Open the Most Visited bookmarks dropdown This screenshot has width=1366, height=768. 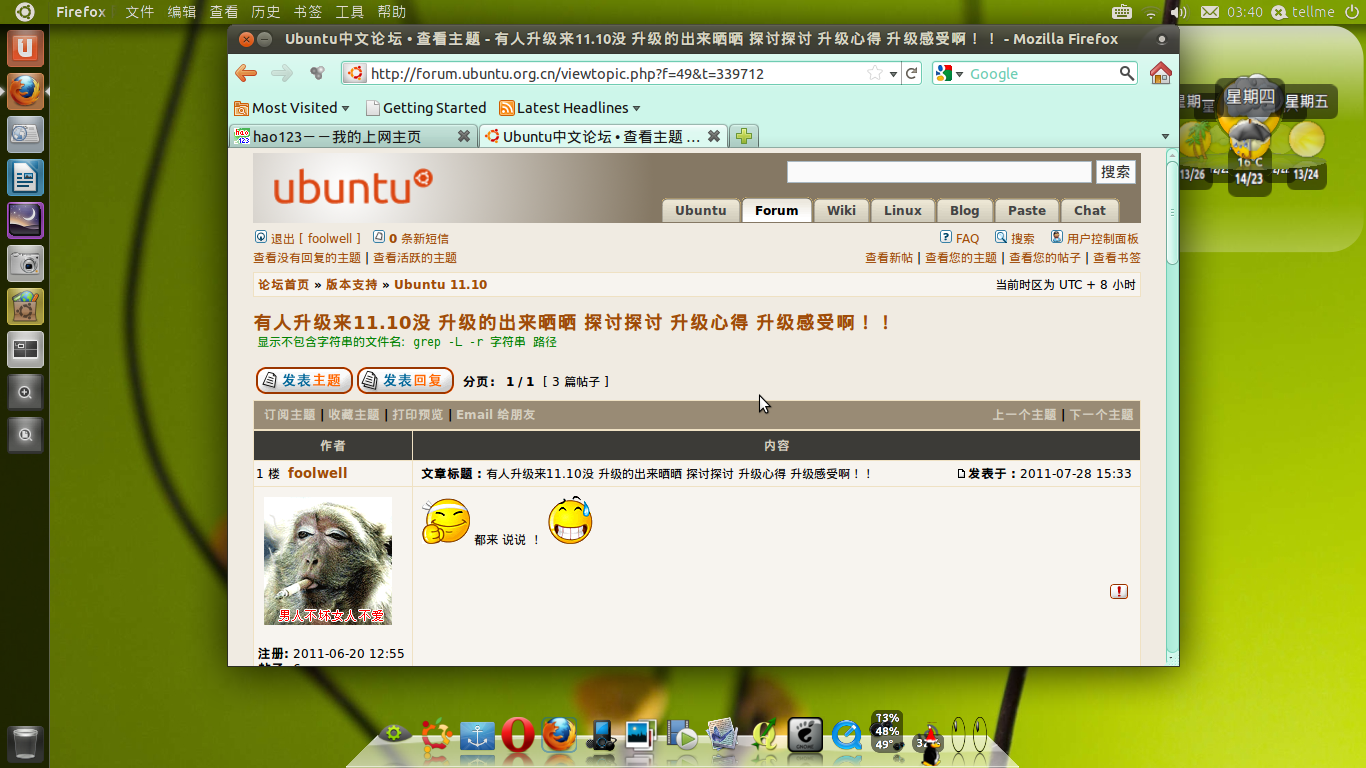click(x=292, y=108)
